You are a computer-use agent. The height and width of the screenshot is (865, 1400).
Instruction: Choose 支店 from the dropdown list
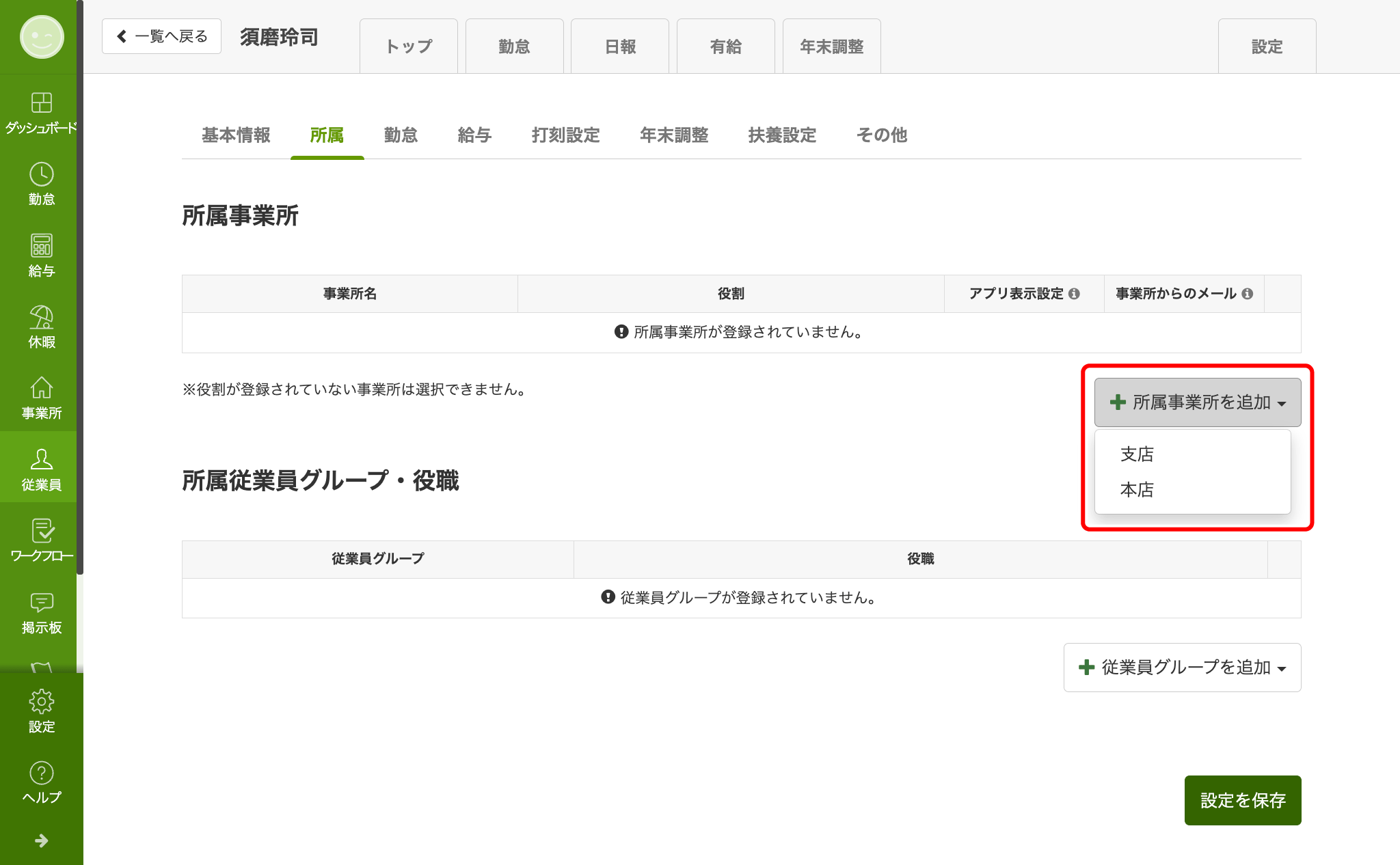click(1137, 454)
